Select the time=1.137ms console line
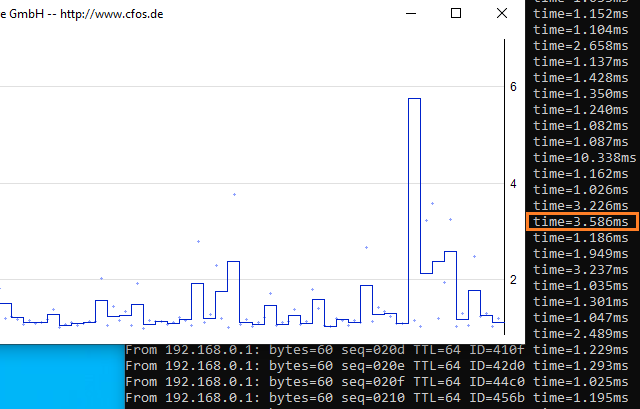The height and width of the screenshot is (409, 640). click(x=580, y=62)
